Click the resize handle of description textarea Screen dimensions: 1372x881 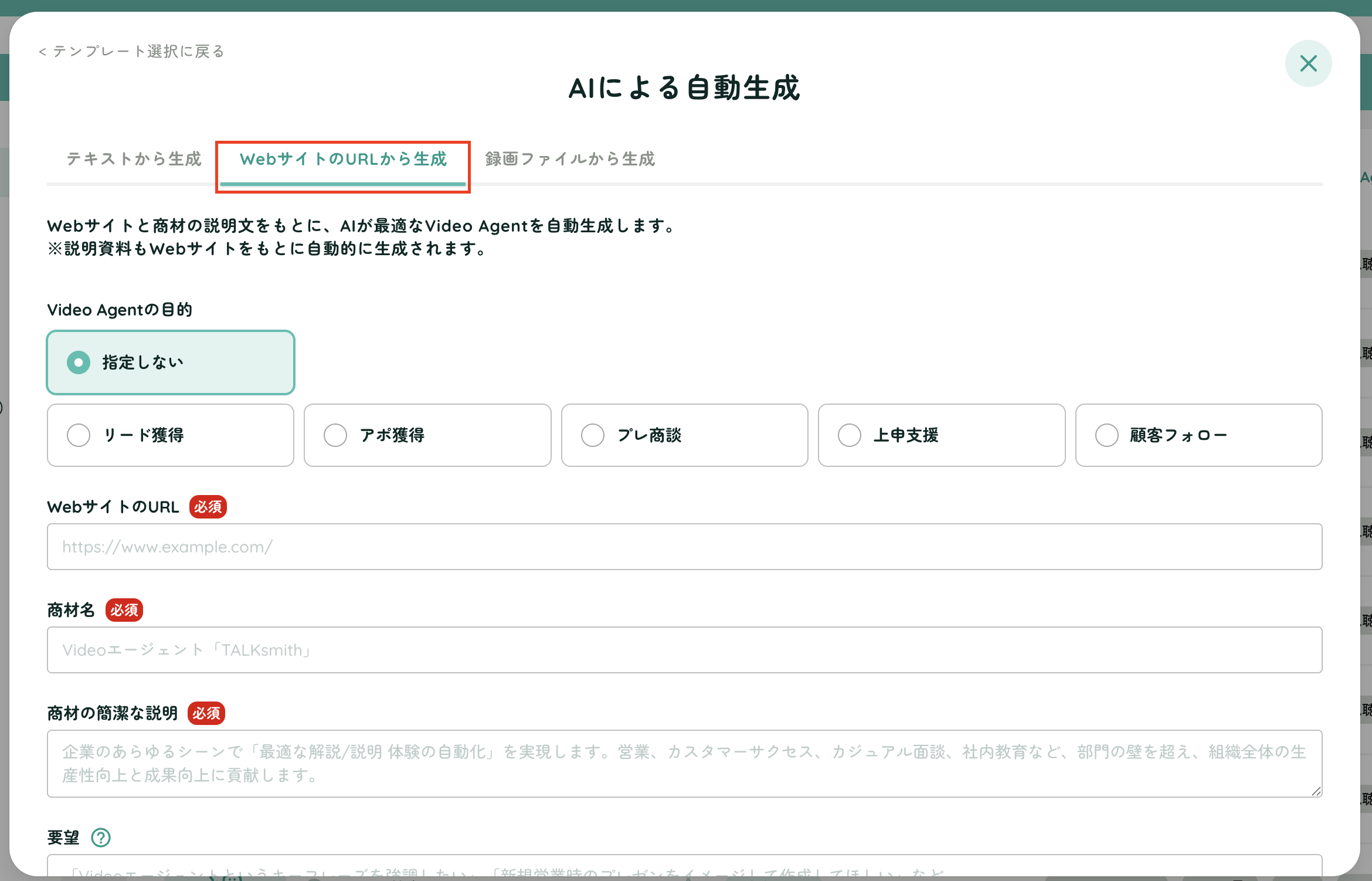tap(1316, 791)
